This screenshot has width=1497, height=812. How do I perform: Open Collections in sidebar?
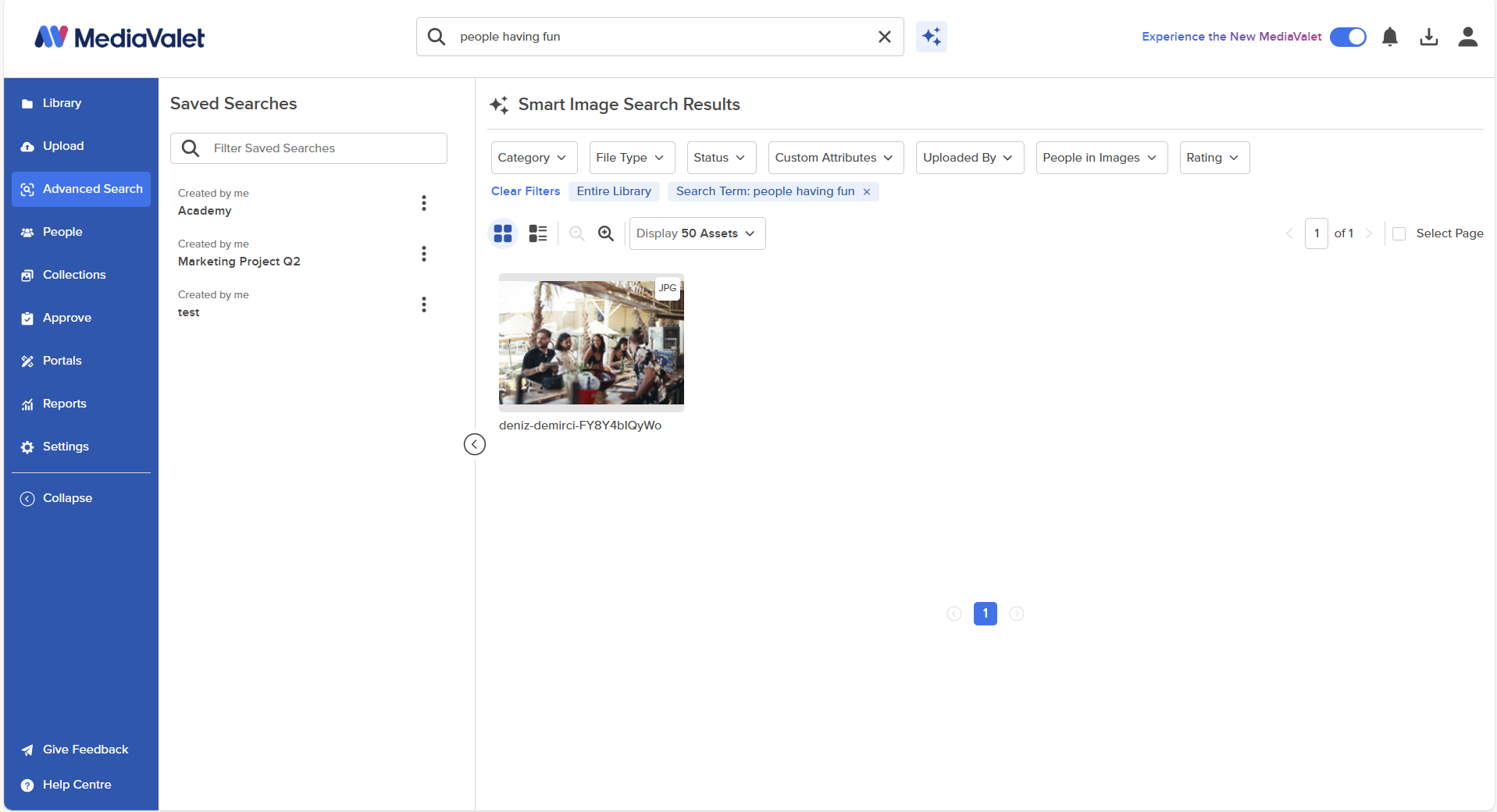pyautogui.click(x=81, y=275)
